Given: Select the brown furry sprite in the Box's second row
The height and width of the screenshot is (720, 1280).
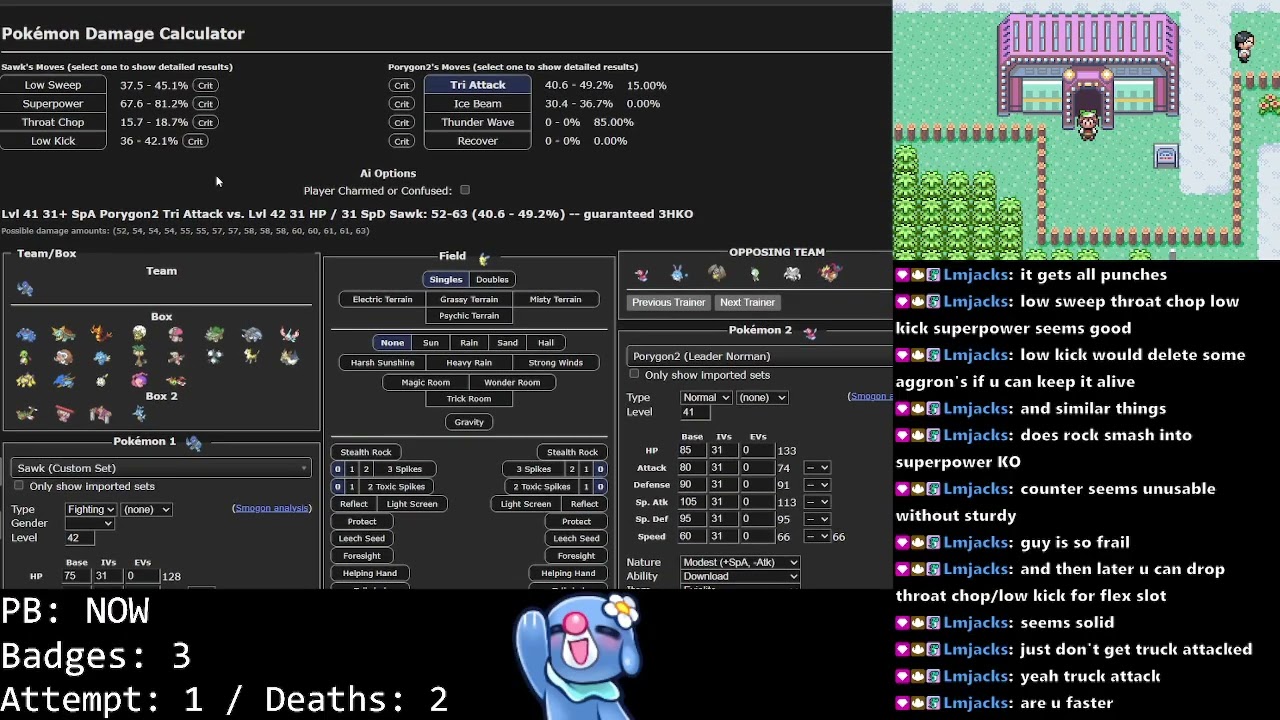Looking at the screenshot, I should coord(64,356).
